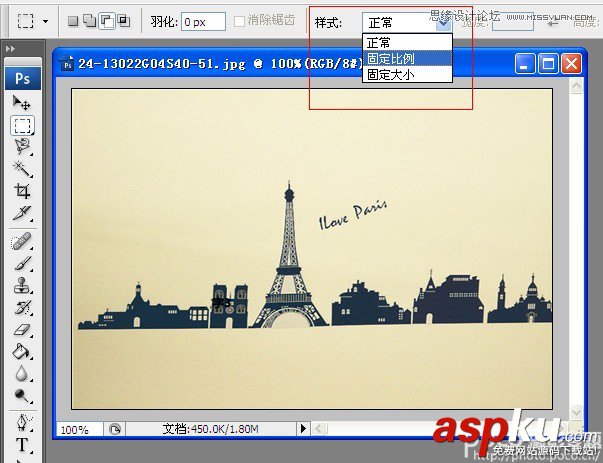The width and height of the screenshot is (603, 463).
Task: Select the Blur tool
Action: (22, 373)
